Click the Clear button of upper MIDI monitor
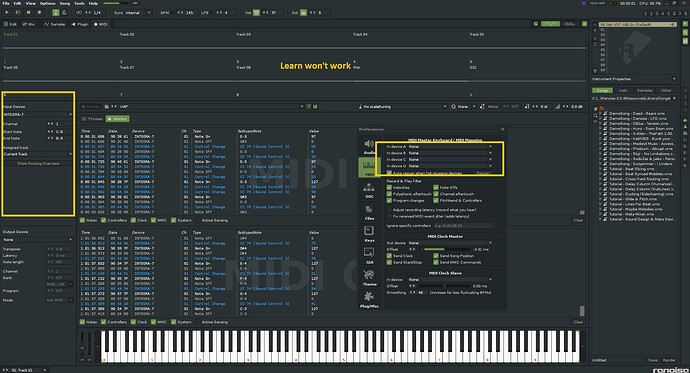 [x=578, y=220]
